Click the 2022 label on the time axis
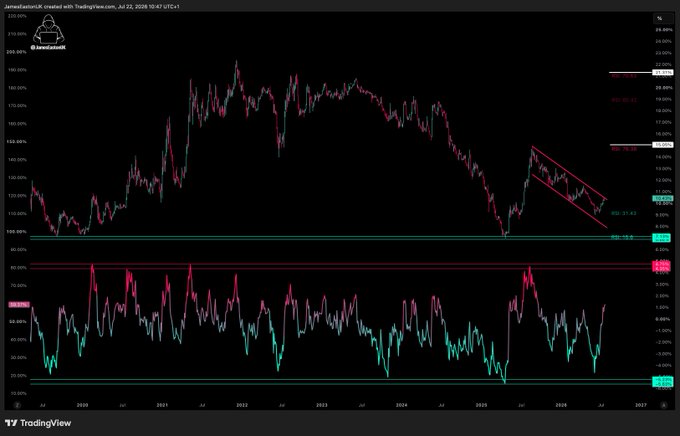 242,405
